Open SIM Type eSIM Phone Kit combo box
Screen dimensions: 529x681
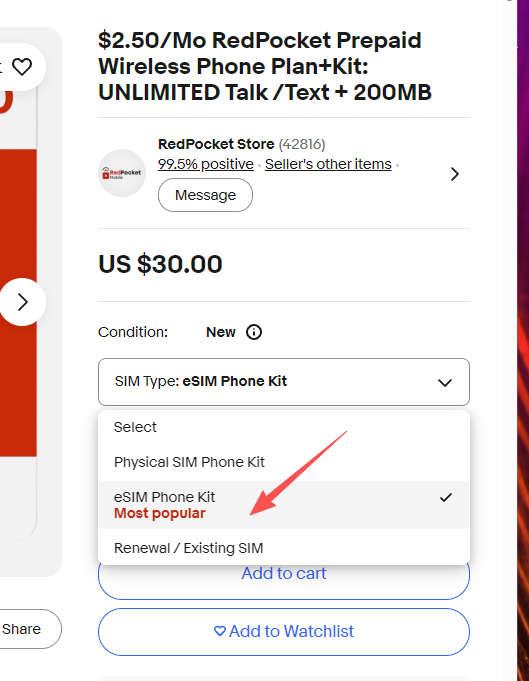coord(284,382)
